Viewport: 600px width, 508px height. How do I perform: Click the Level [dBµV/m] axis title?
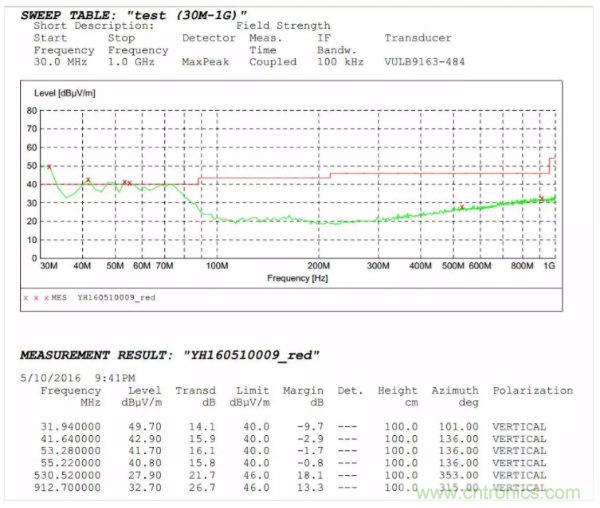coord(67,93)
